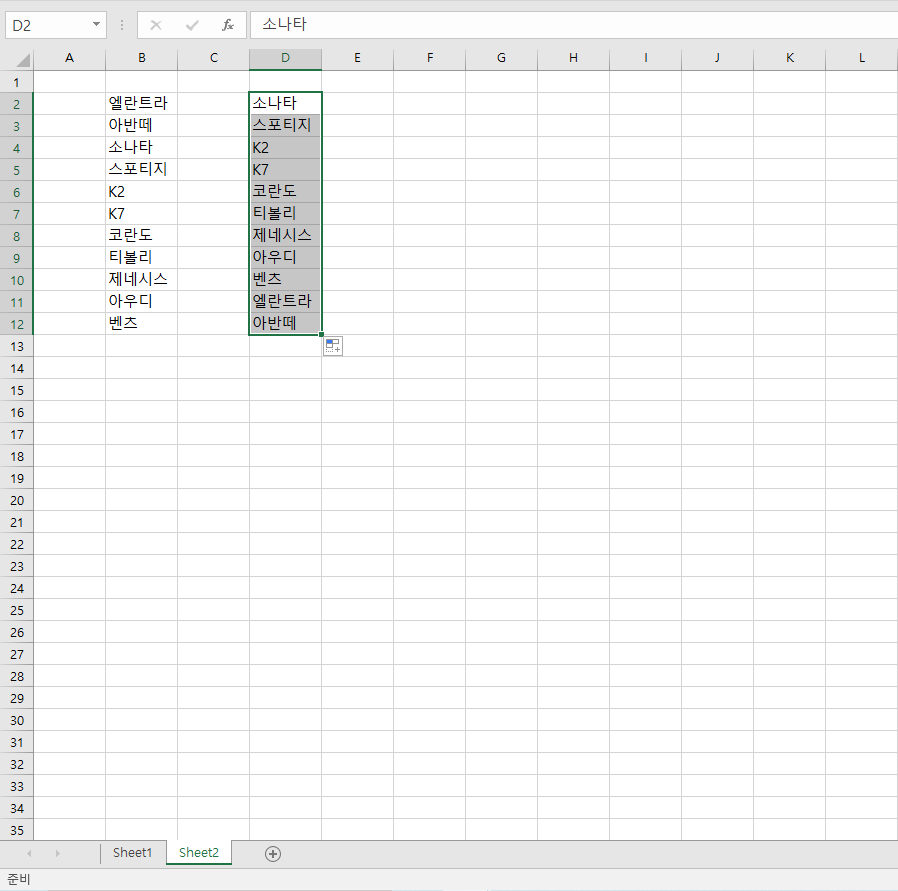This screenshot has height=891, width=898.
Task: Click the 준비 status bar indicator
Action: tap(18, 879)
